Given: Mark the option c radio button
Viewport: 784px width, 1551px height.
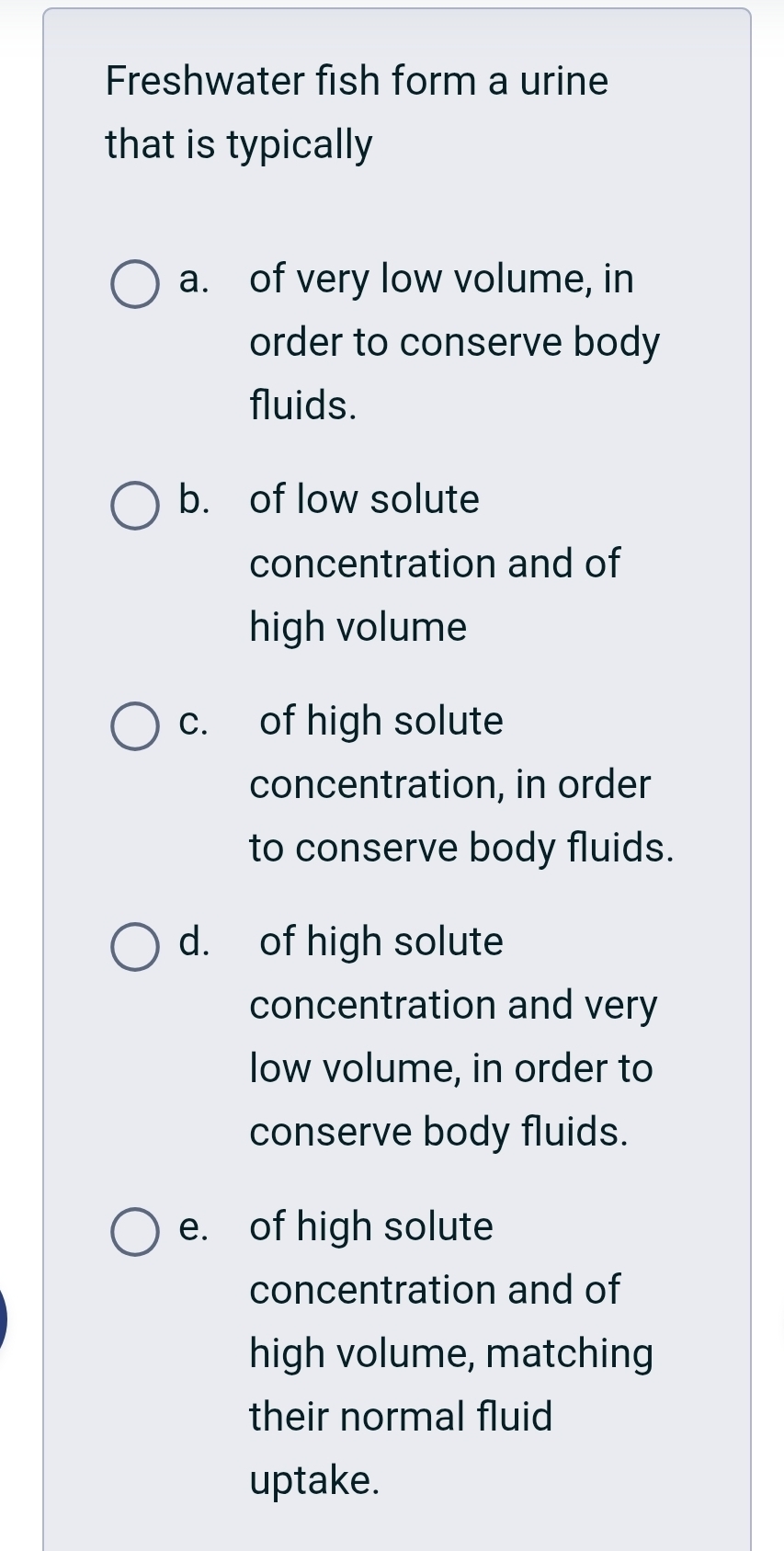Looking at the screenshot, I should point(134,727).
